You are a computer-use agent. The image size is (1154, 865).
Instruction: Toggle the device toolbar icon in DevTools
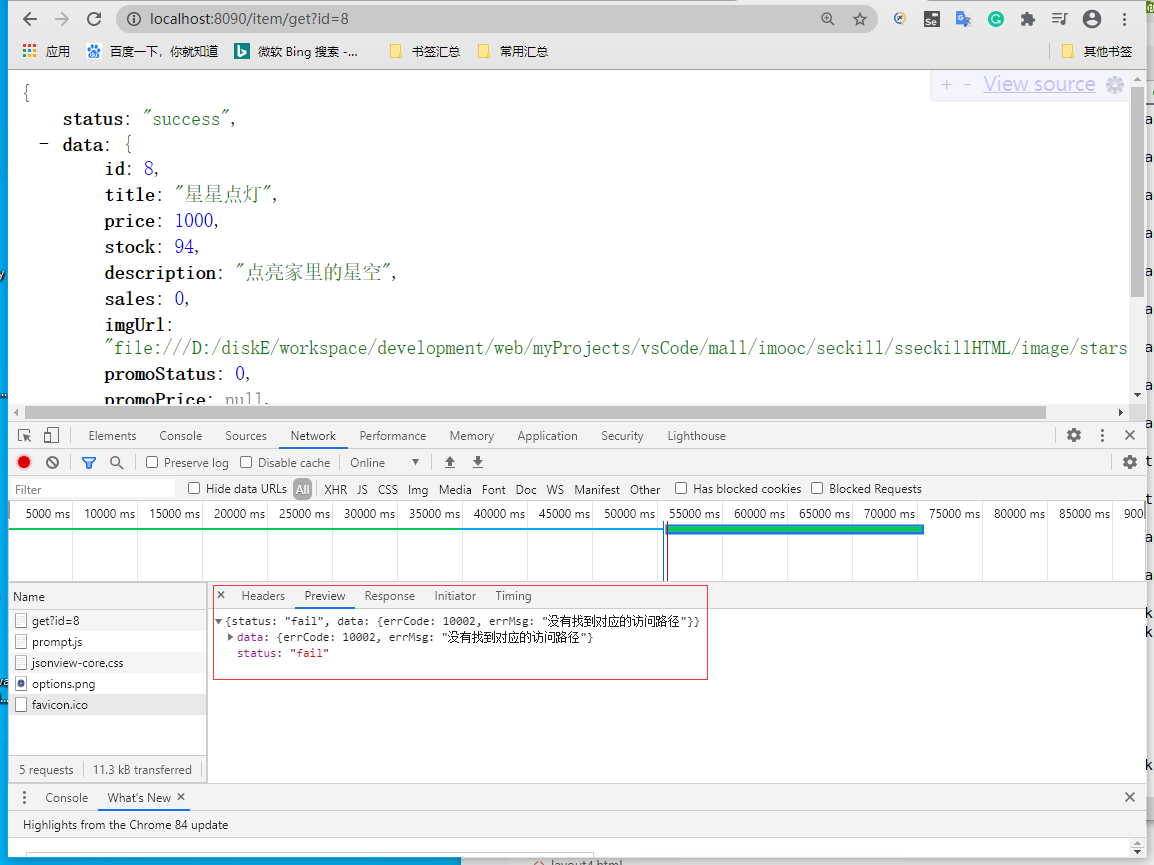51,436
